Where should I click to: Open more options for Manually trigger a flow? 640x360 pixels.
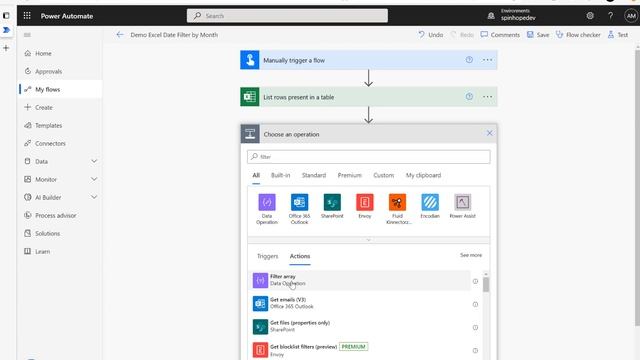487,60
